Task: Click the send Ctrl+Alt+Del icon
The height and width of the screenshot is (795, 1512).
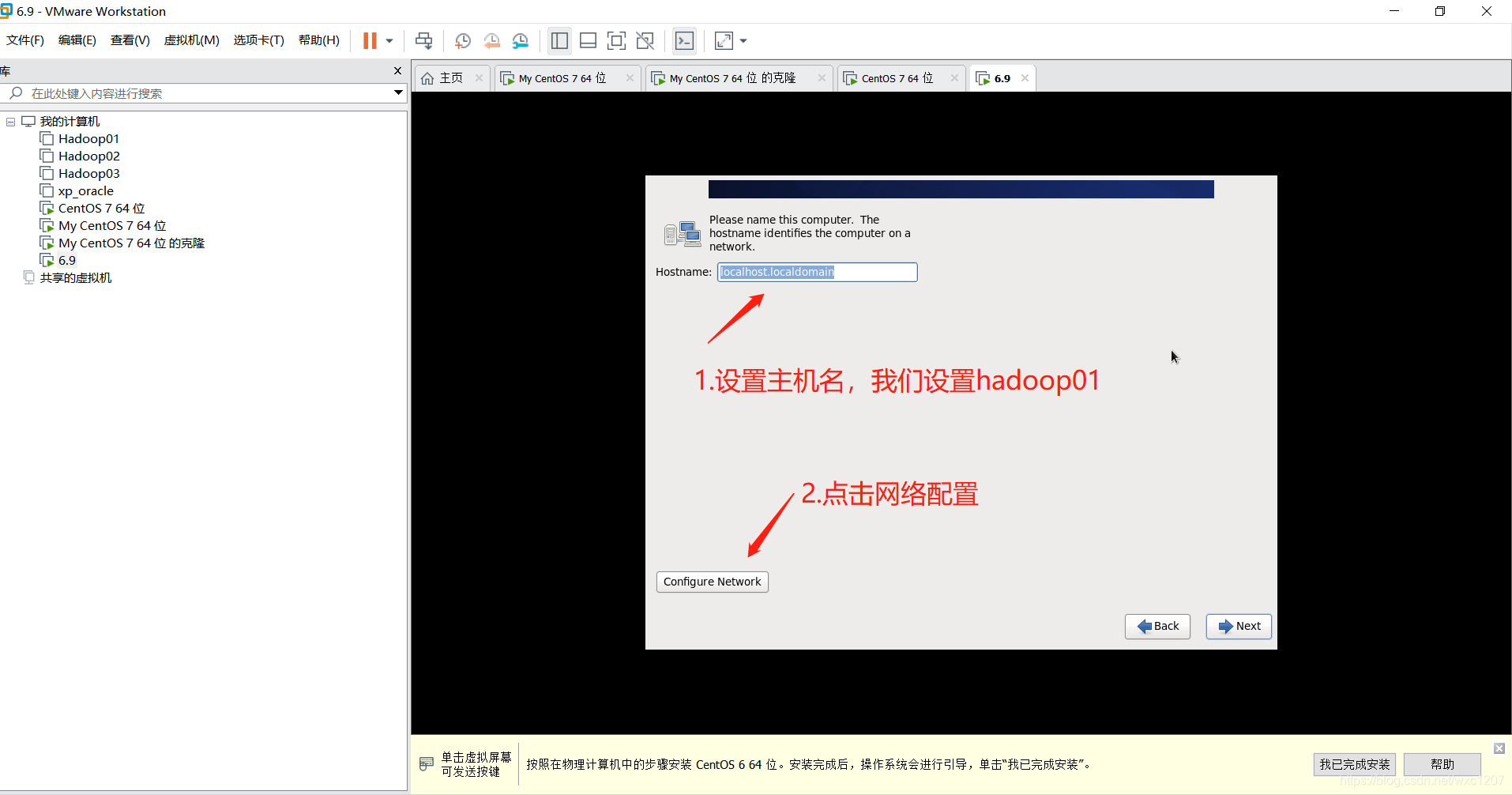Action: 424,41
